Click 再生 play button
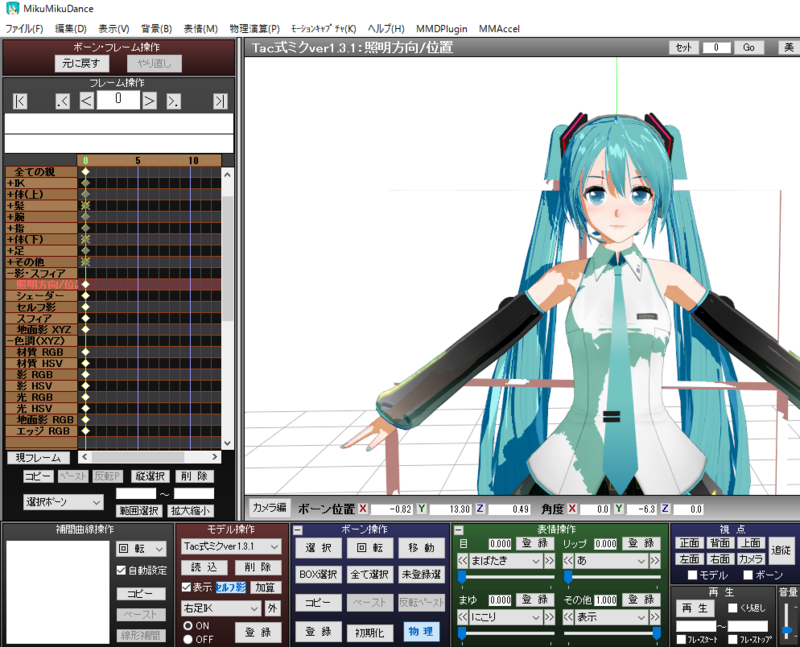This screenshot has height=647, width=800. tap(694, 608)
